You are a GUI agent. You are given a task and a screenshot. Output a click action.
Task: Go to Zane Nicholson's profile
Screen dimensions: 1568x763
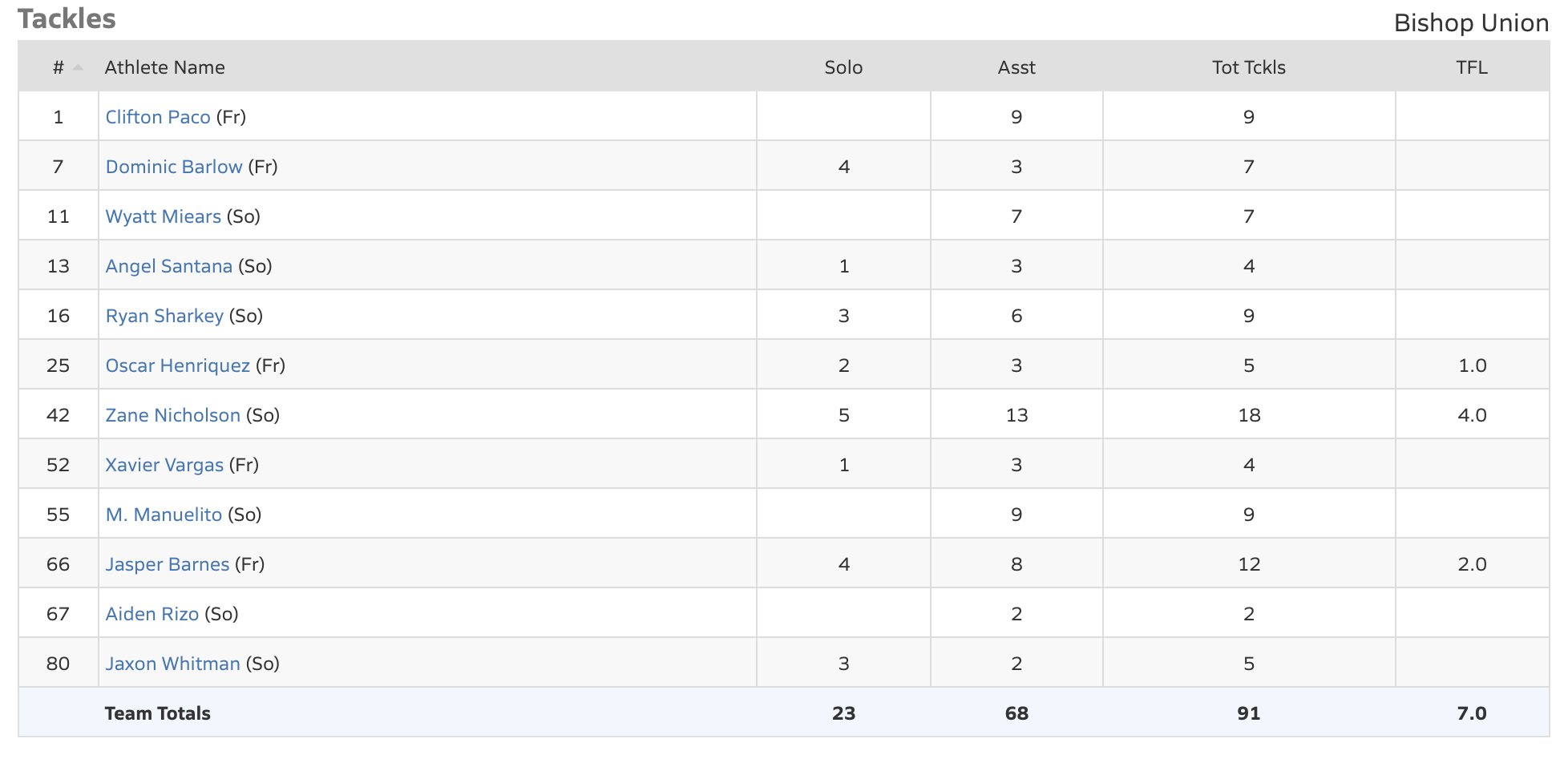click(x=172, y=416)
